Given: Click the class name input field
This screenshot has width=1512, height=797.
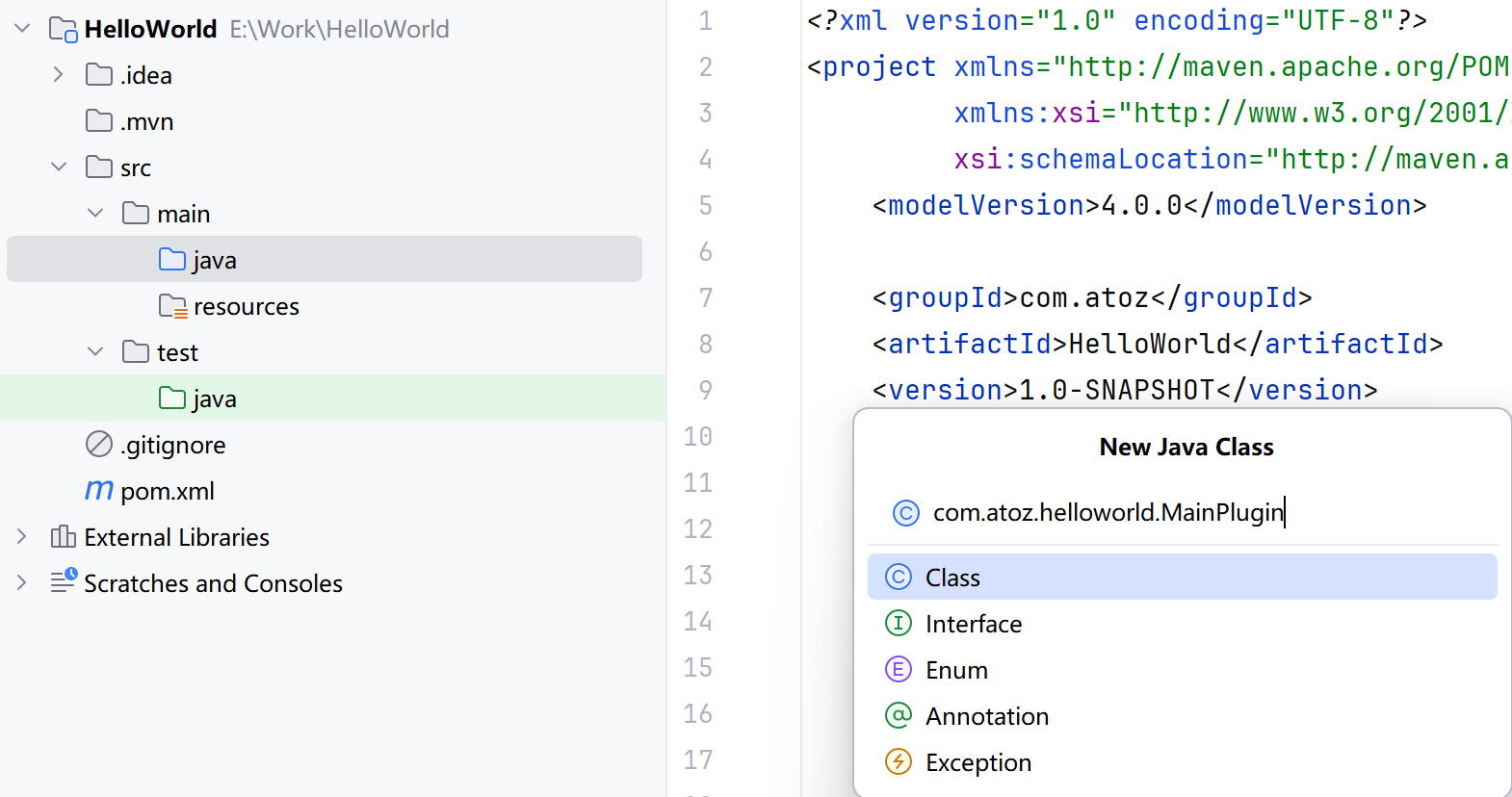Looking at the screenshot, I should (x=1108, y=512).
